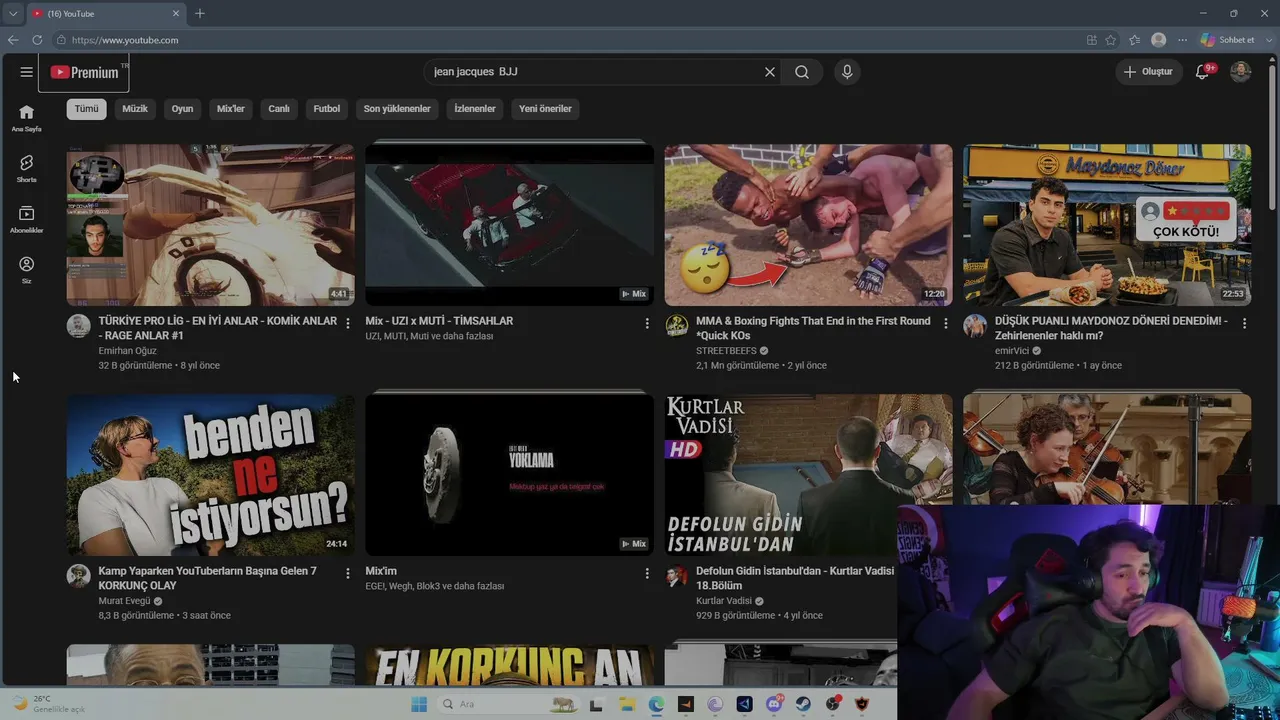Open the purple swirl app on taskbar
The height and width of the screenshot is (720, 1280).
[715, 704]
